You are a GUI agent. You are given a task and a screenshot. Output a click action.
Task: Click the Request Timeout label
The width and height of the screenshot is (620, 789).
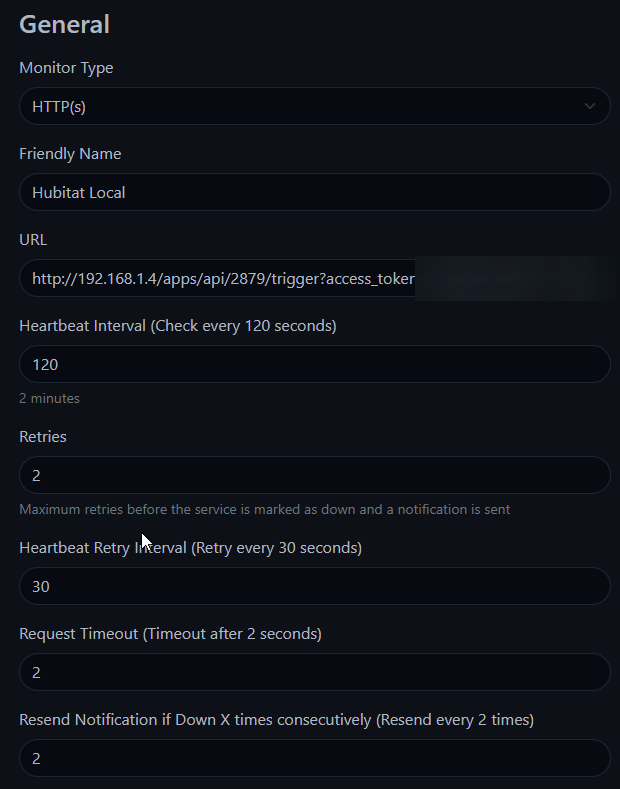(x=170, y=633)
